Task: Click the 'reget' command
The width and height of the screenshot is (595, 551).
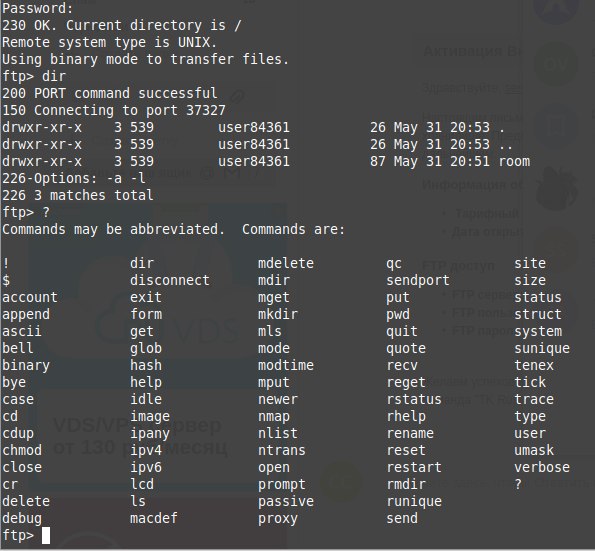Action: (406, 382)
